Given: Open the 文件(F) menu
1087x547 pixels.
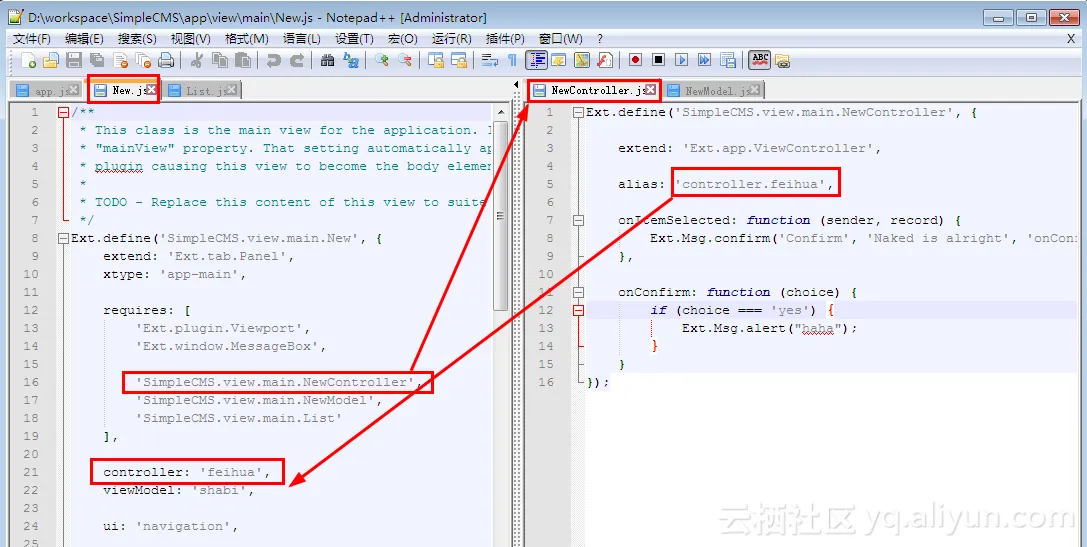Looking at the screenshot, I should 32,39.
